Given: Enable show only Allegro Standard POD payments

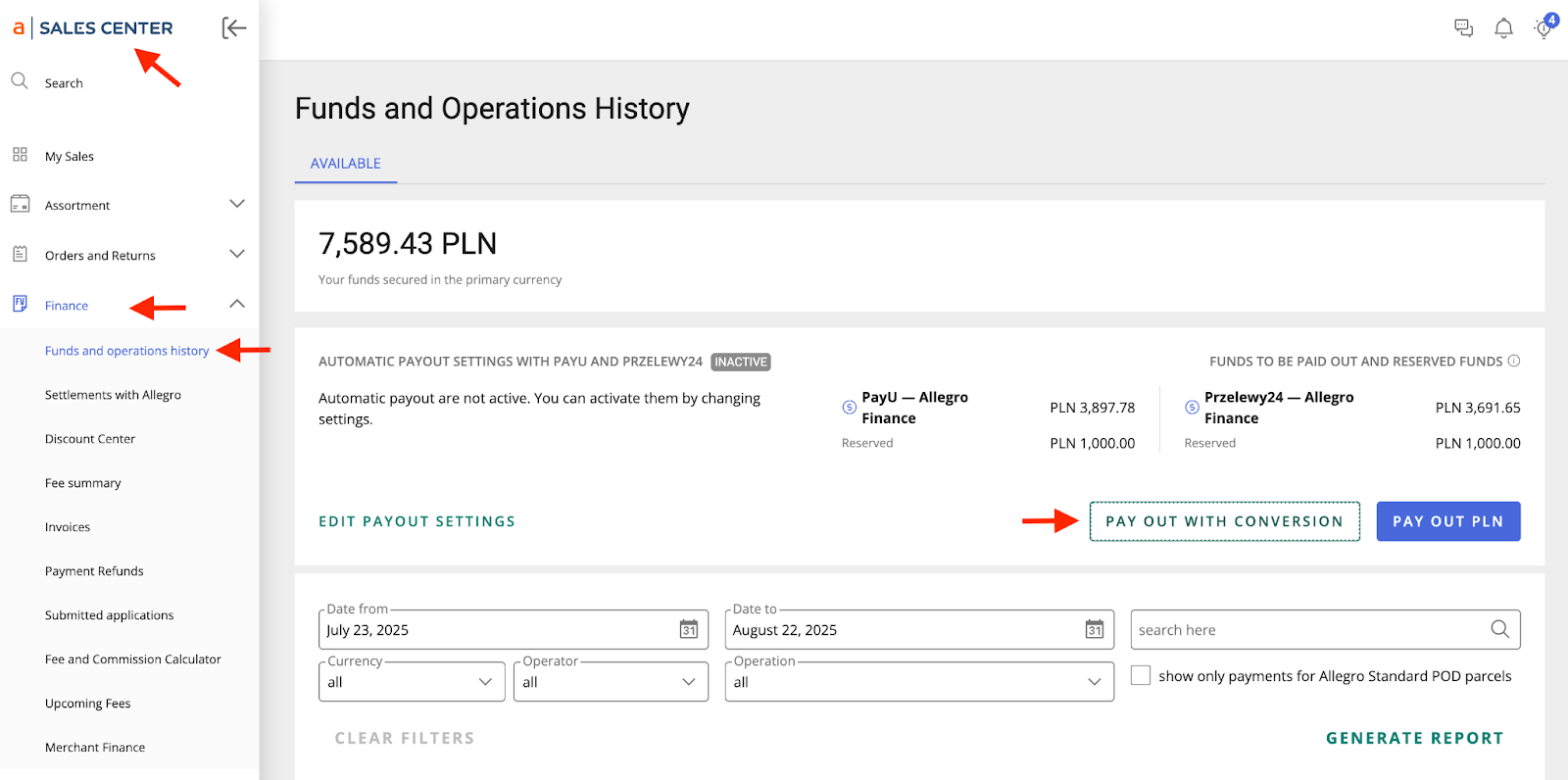Looking at the screenshot, I should (1141, 675).
